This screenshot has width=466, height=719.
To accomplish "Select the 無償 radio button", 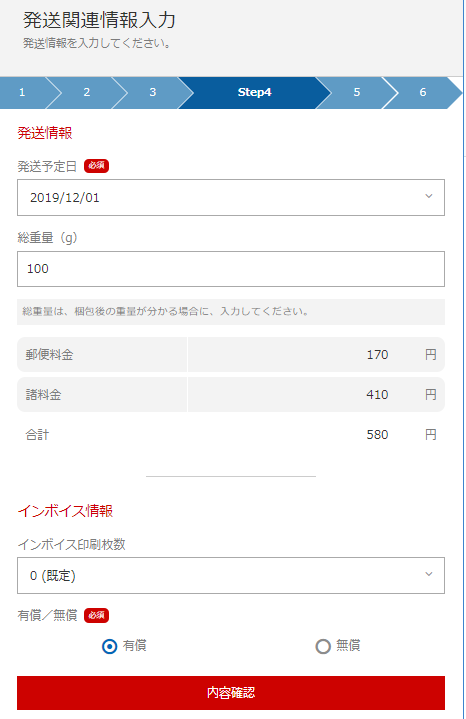I will [x=323, y=647].
